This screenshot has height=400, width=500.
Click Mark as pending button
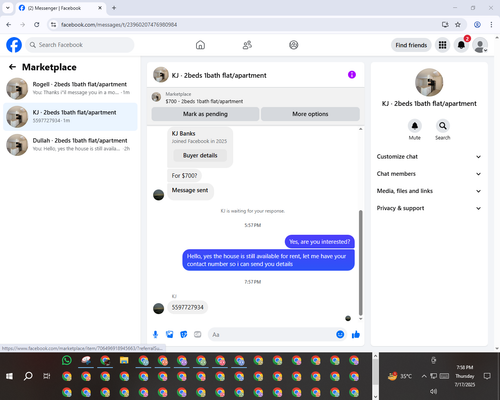tap(205, 114)
